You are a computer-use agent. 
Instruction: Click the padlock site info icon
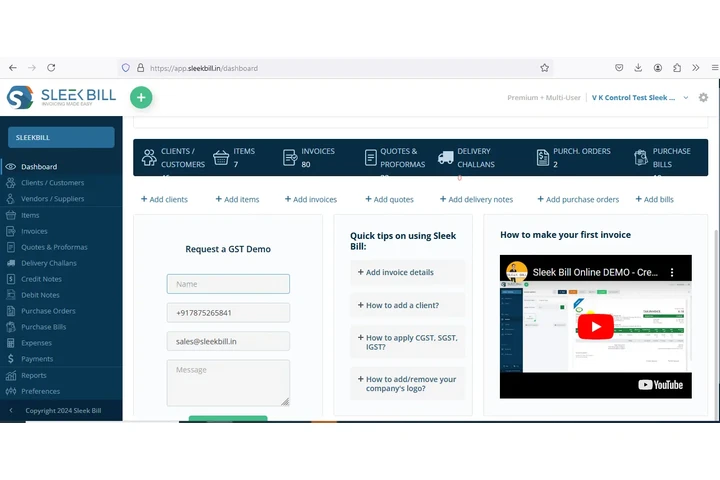141,68
